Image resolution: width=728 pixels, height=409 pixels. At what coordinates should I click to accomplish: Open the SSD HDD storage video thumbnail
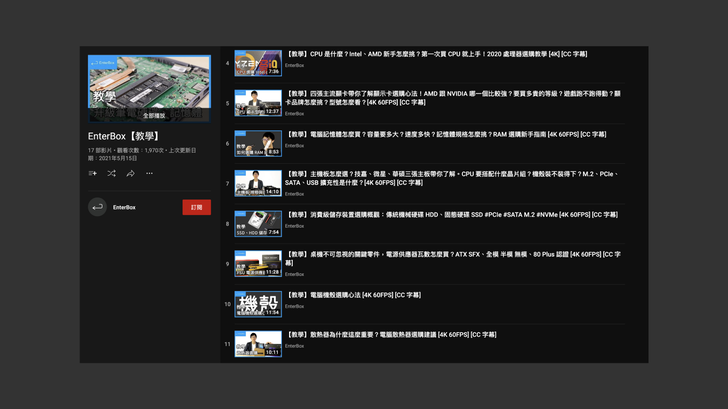[258, 223]
